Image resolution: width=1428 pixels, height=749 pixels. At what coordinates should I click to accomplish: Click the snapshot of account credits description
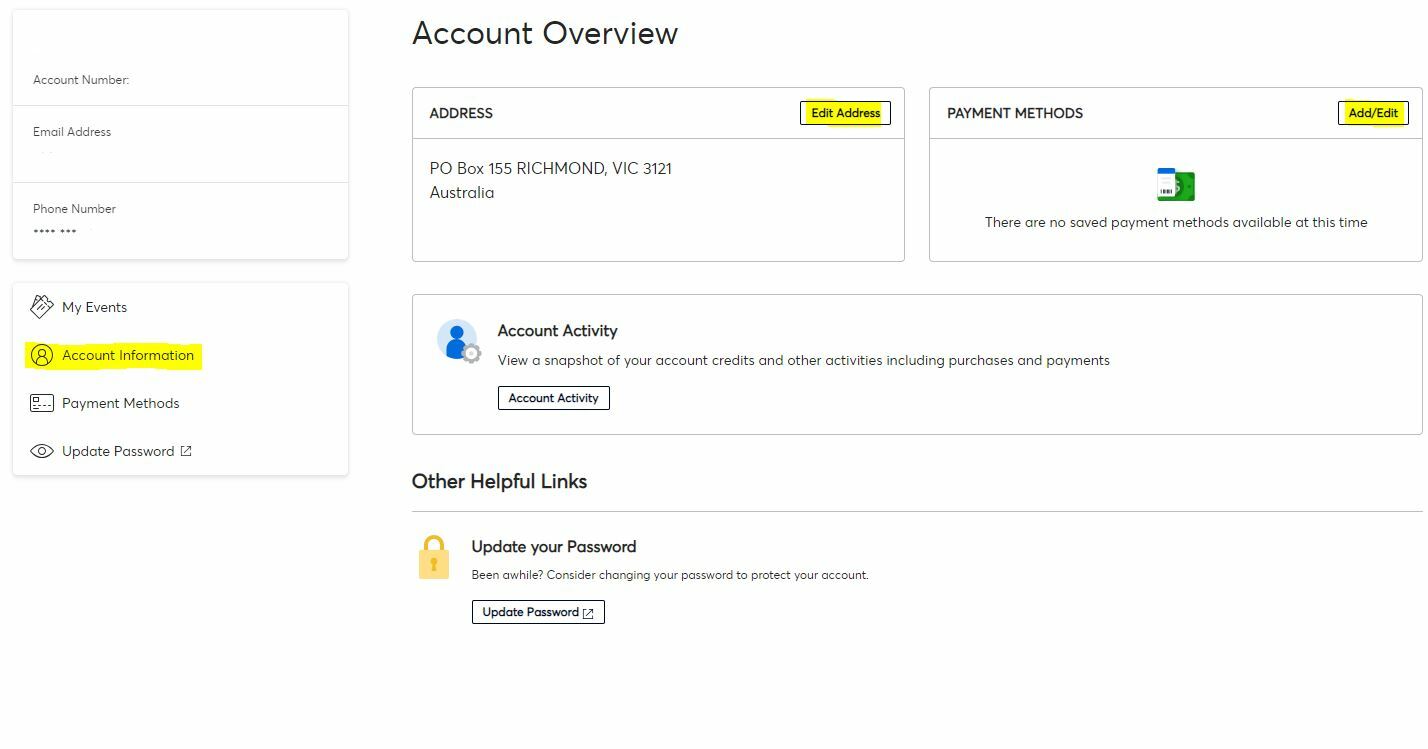click(x=804, y=360)
